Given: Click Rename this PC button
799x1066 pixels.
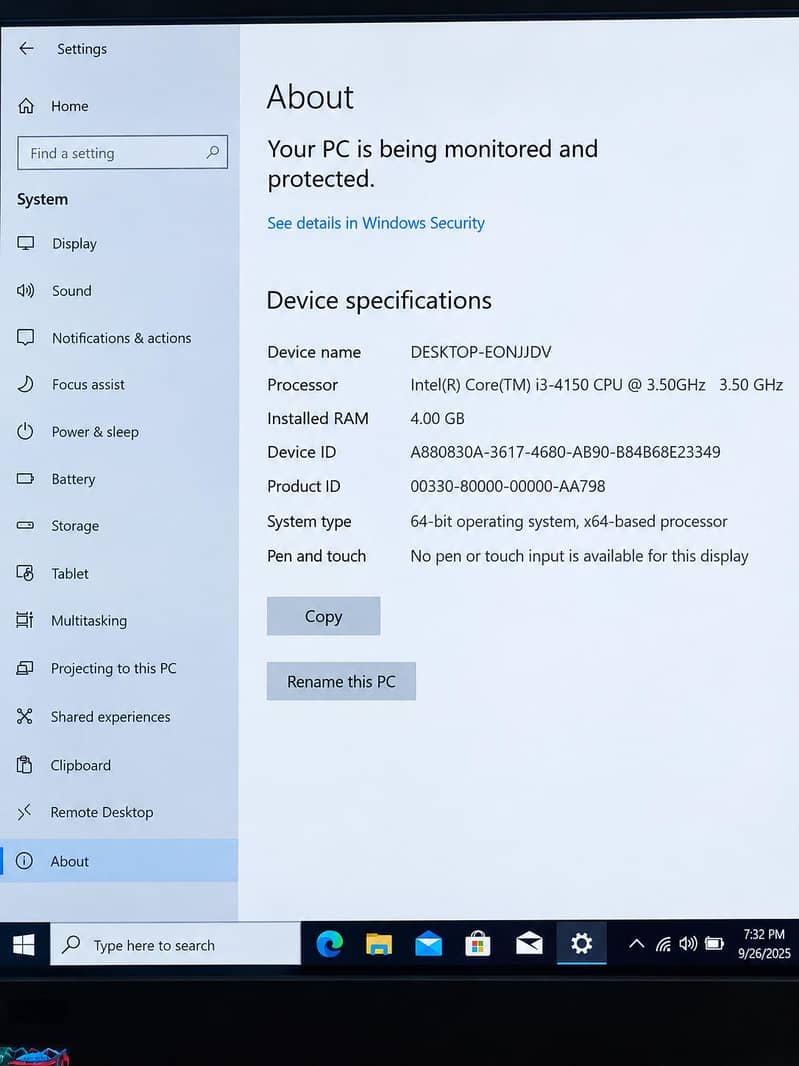Looking at the screenshot, I should point(341,681).
